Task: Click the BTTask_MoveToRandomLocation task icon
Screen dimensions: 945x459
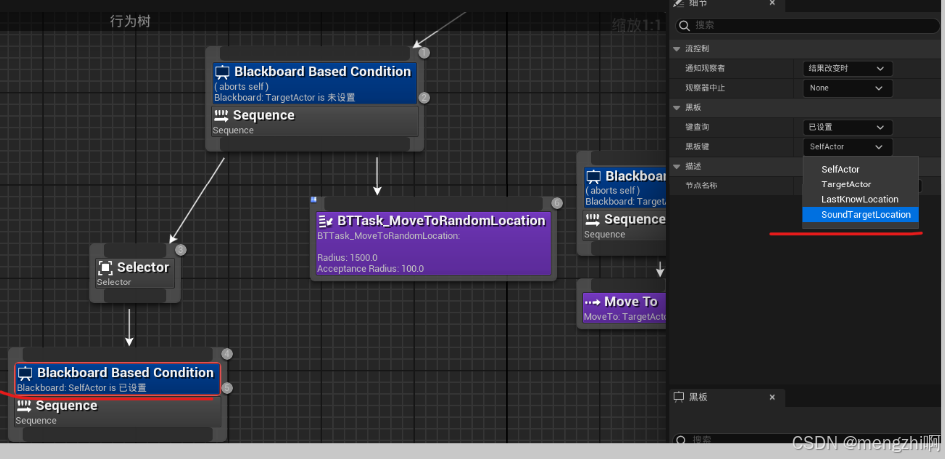Action: (326, 221)
